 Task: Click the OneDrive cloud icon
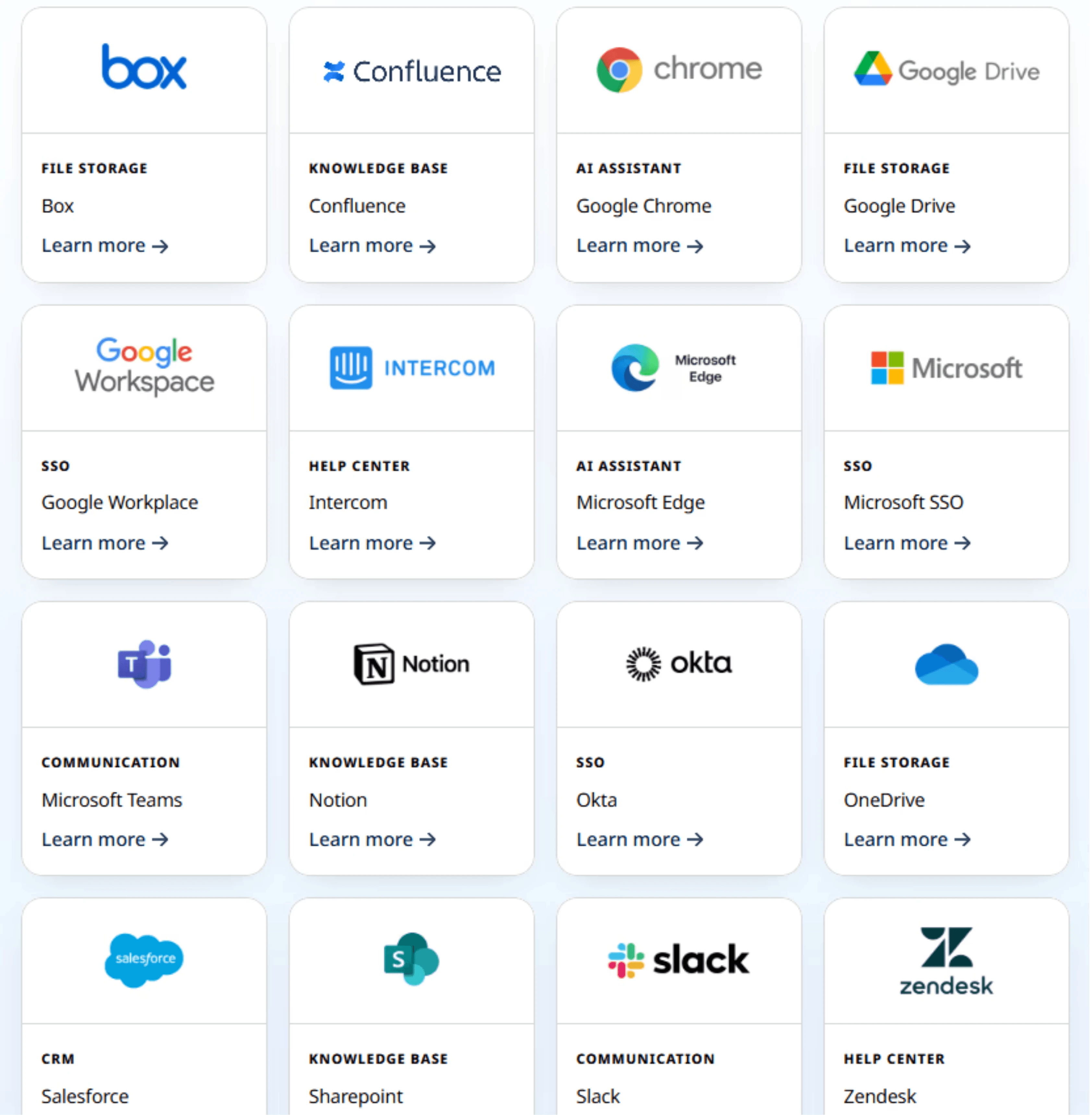point(946,664)
